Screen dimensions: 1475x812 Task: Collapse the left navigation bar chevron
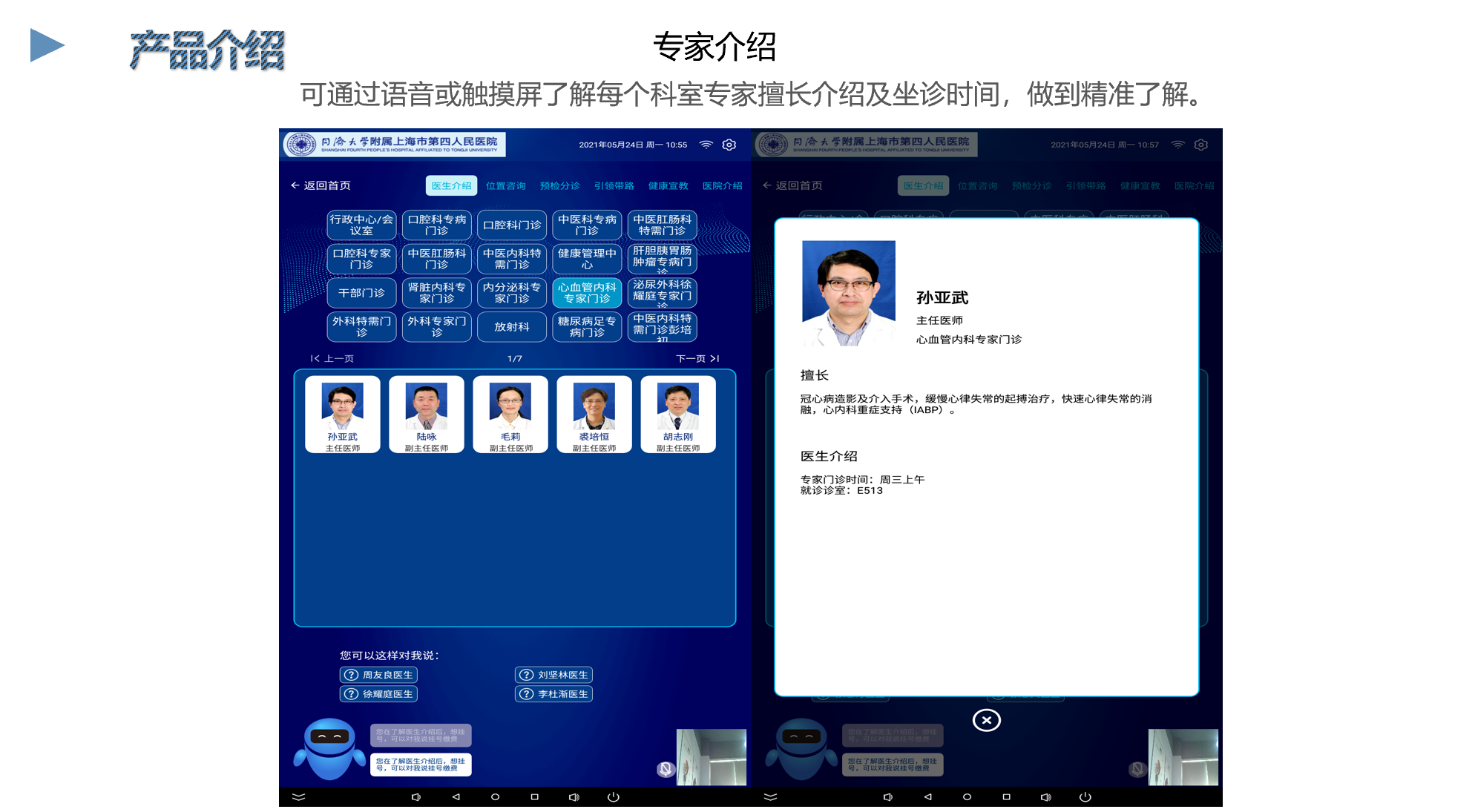298,796
